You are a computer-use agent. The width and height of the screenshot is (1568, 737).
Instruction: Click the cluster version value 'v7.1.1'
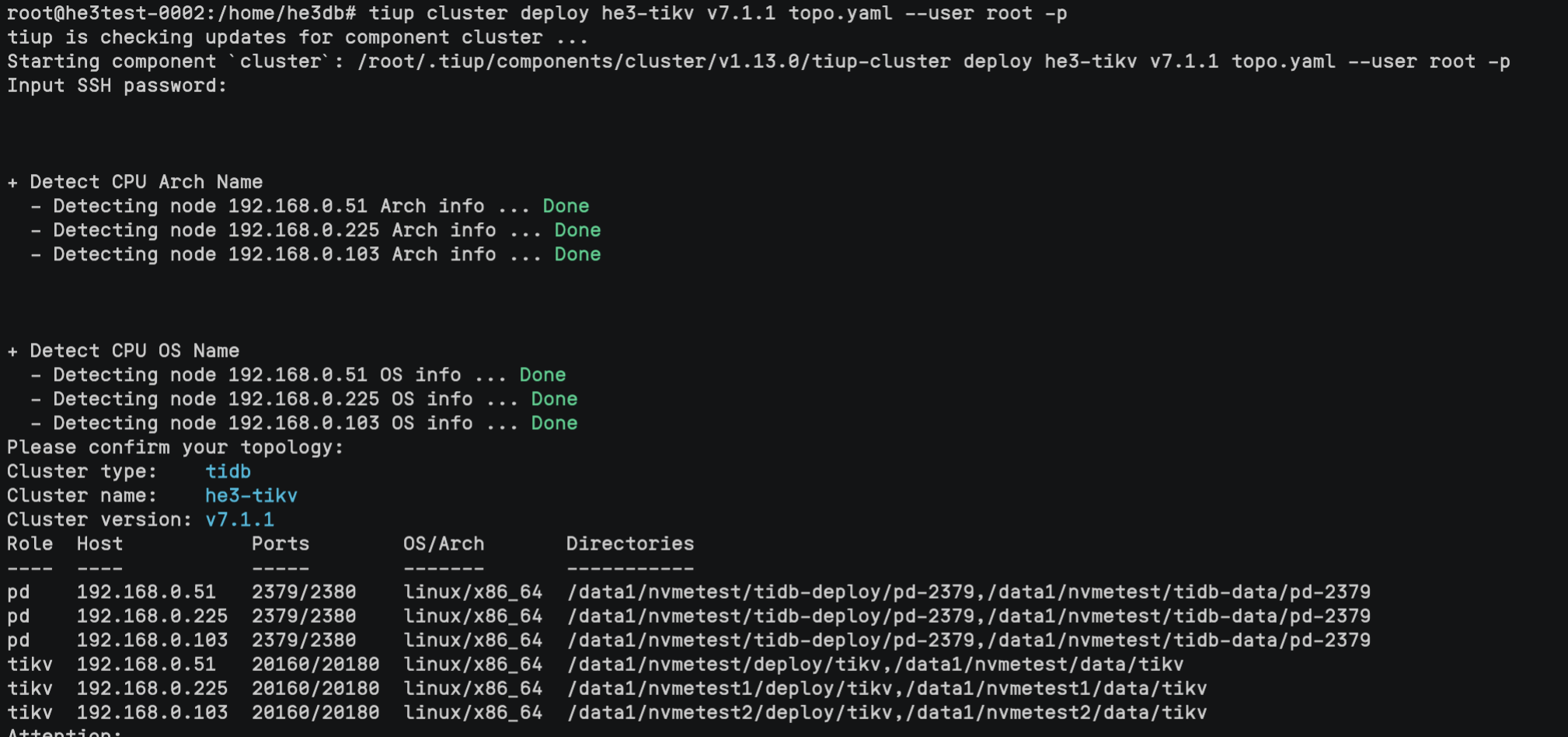pos(239,519)
